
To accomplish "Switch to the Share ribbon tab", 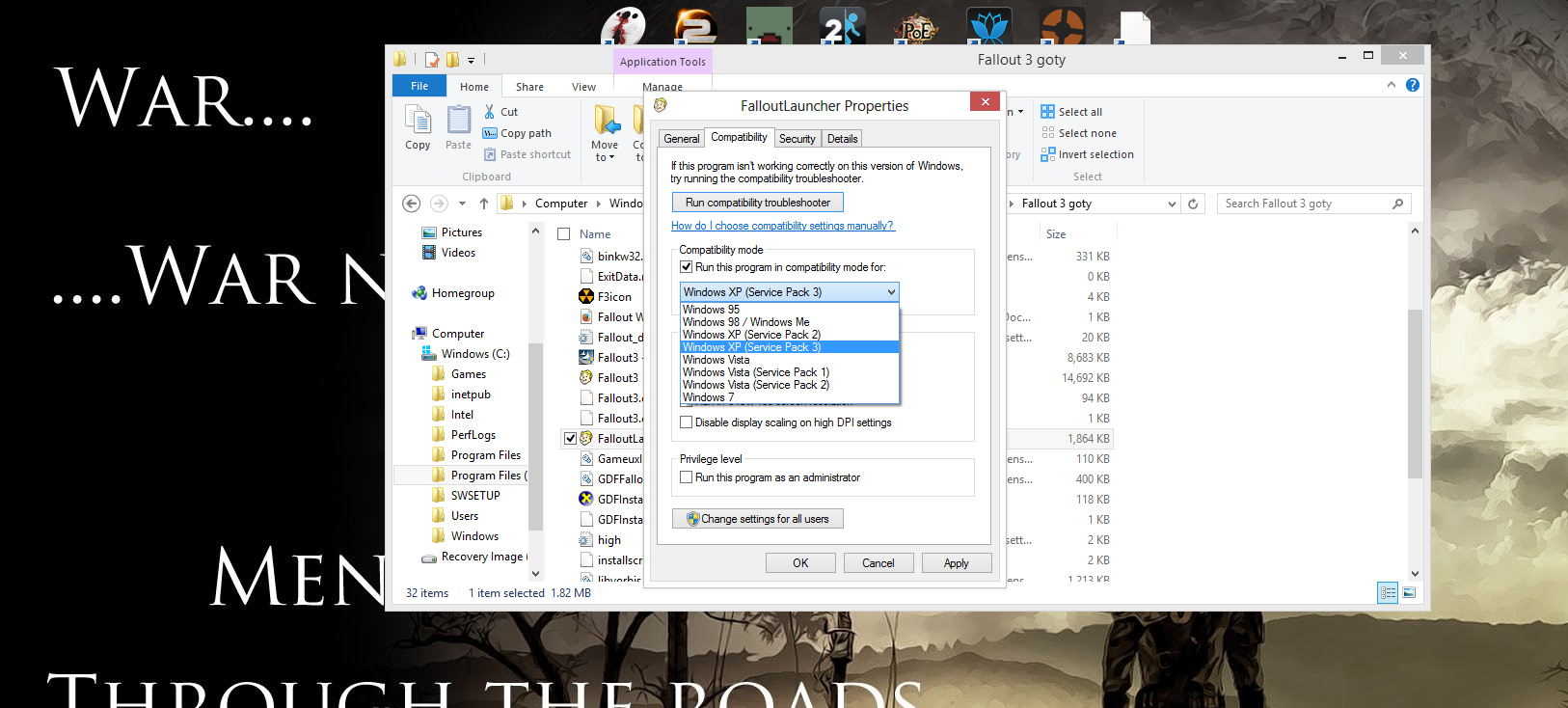I will click(529, 87).
